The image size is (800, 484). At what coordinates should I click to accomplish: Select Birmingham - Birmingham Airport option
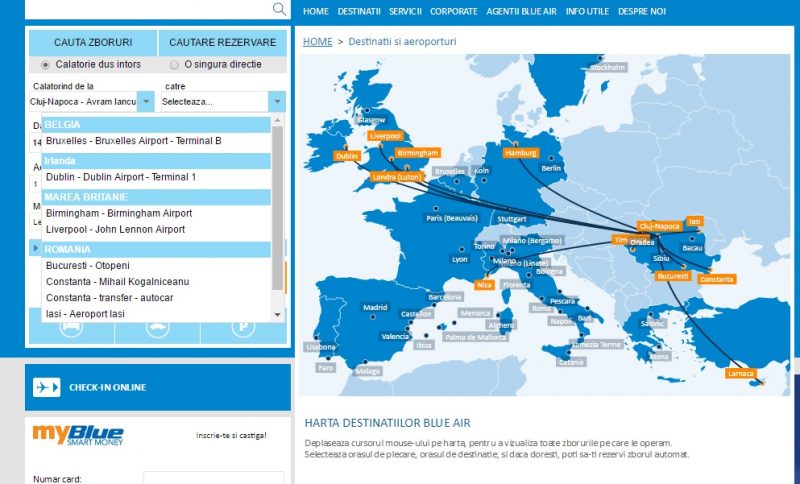tap(156, 213)
